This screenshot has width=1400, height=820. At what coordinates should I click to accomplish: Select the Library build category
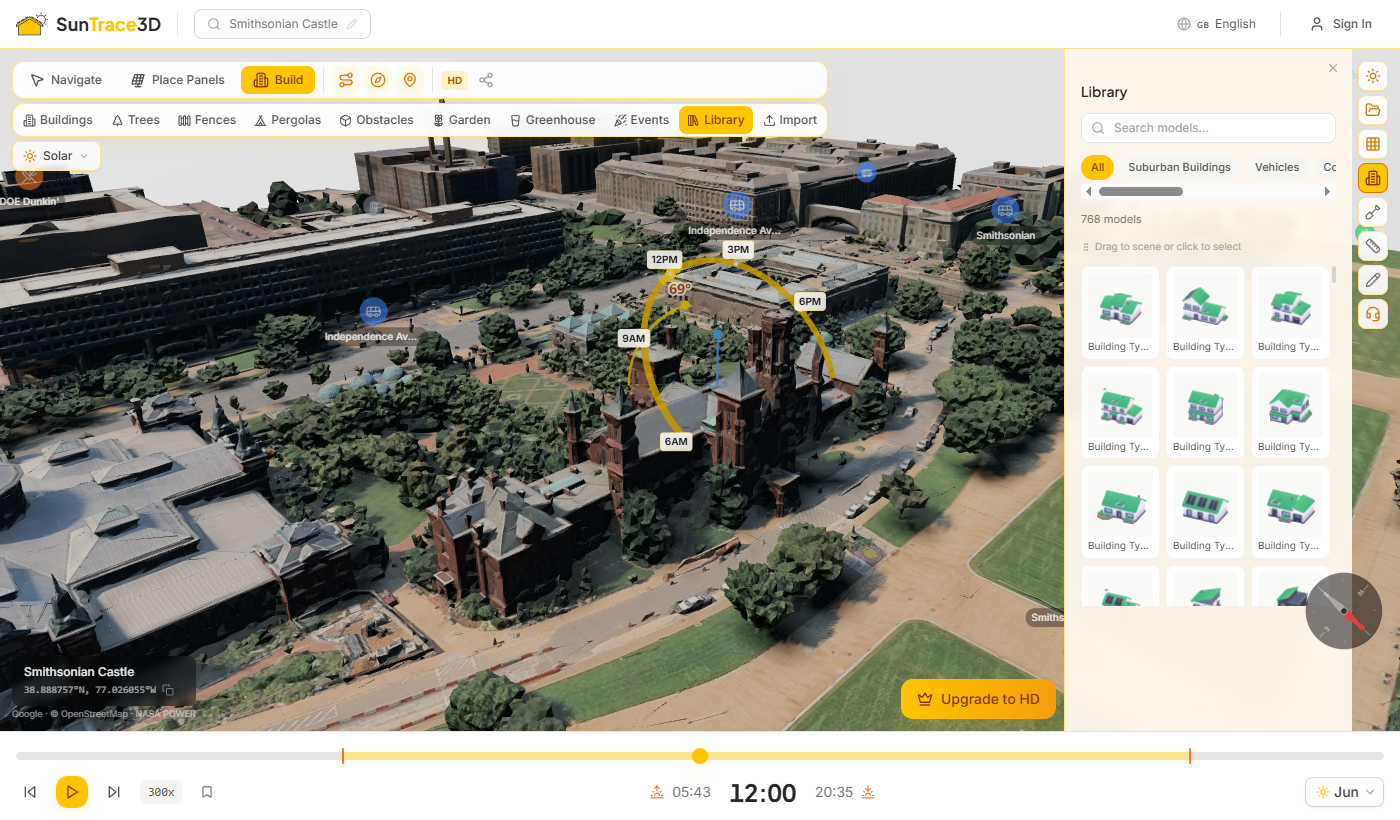coord(716,120)
